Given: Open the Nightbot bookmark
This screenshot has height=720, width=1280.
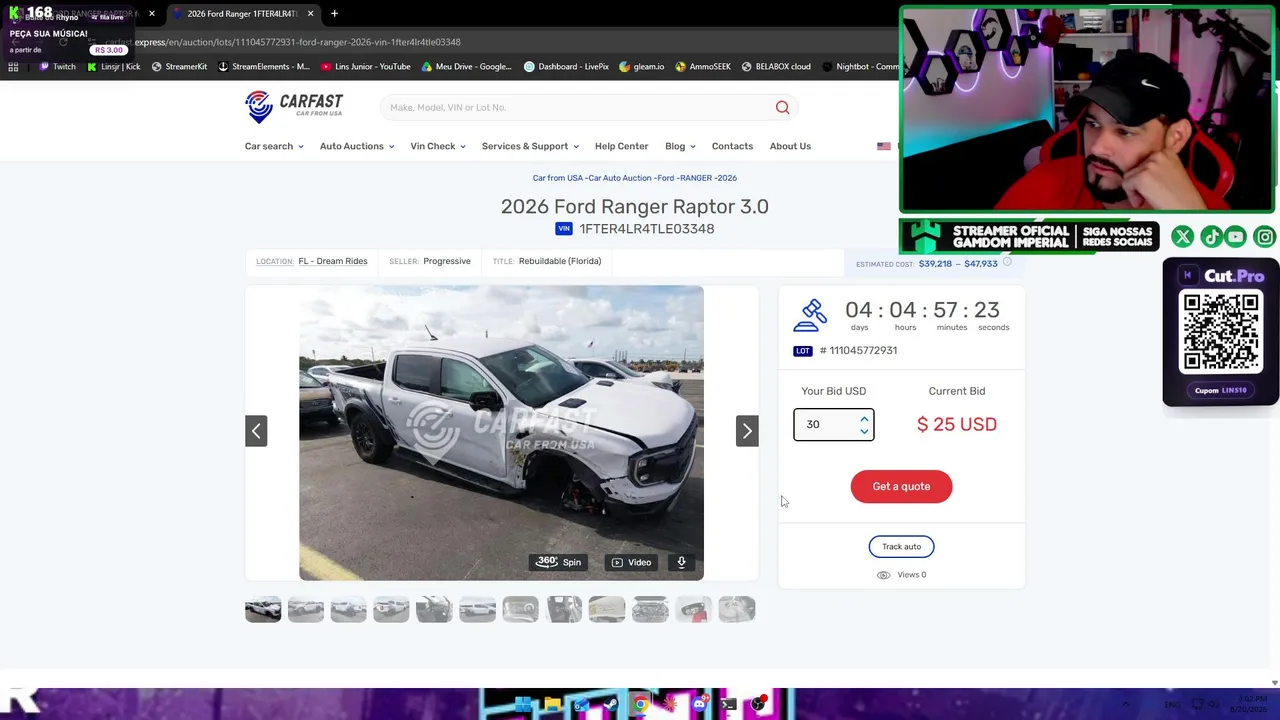Looking at the screenshot, I should pos(861,67).
